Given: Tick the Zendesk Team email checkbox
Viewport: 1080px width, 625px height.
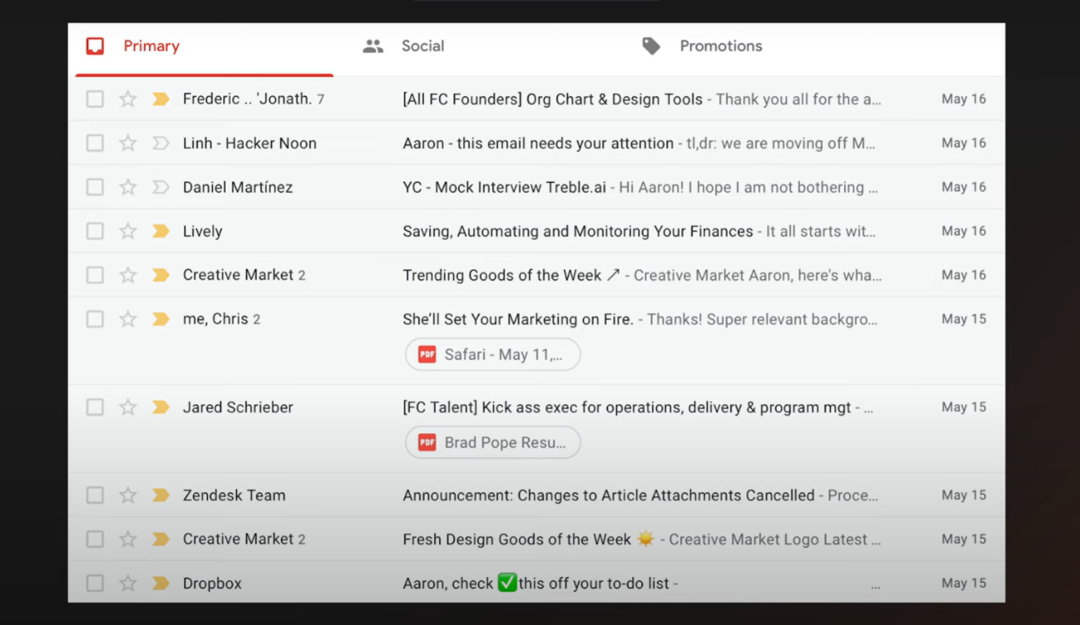Looking at the screenshot, I should [x=95, y=495].
